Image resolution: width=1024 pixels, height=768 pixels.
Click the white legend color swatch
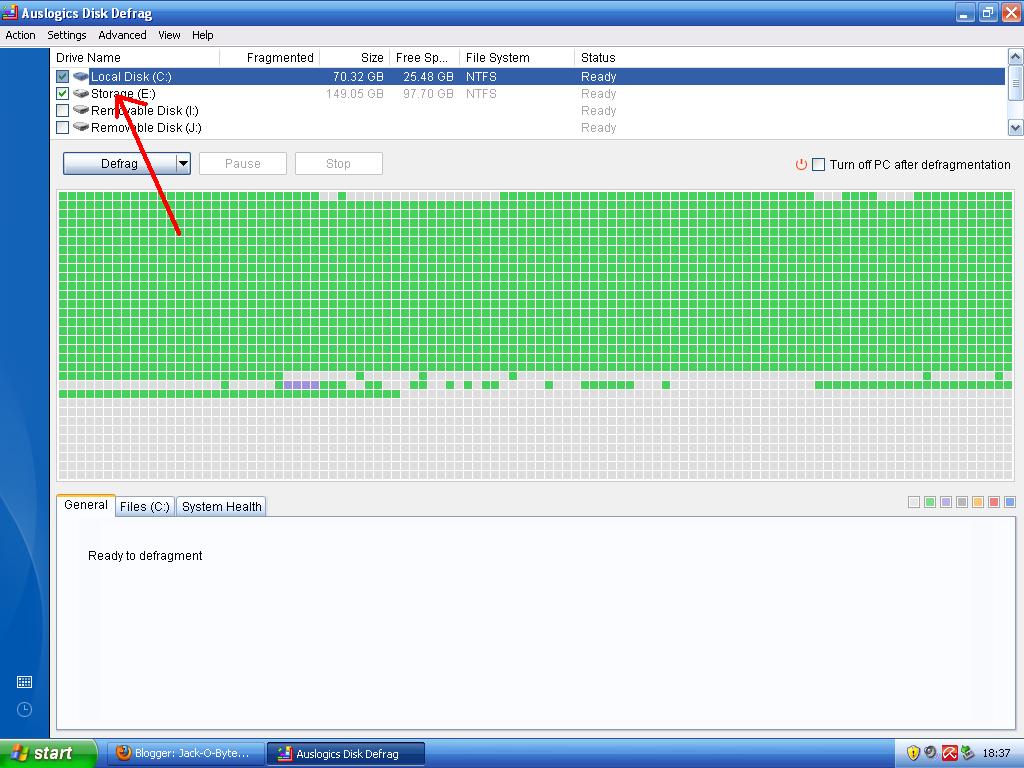coord(914,502)
